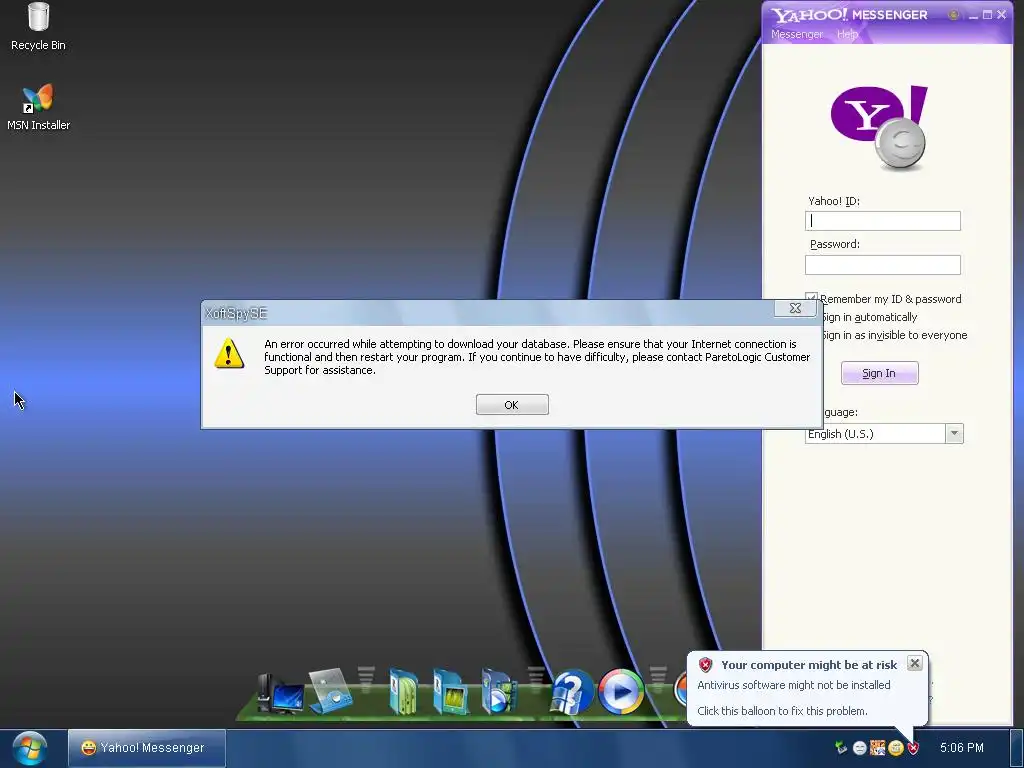Screen dimensions: 1024x768
Task: Launch Windows Media Player from the dock
Action: tap(620, 692)
